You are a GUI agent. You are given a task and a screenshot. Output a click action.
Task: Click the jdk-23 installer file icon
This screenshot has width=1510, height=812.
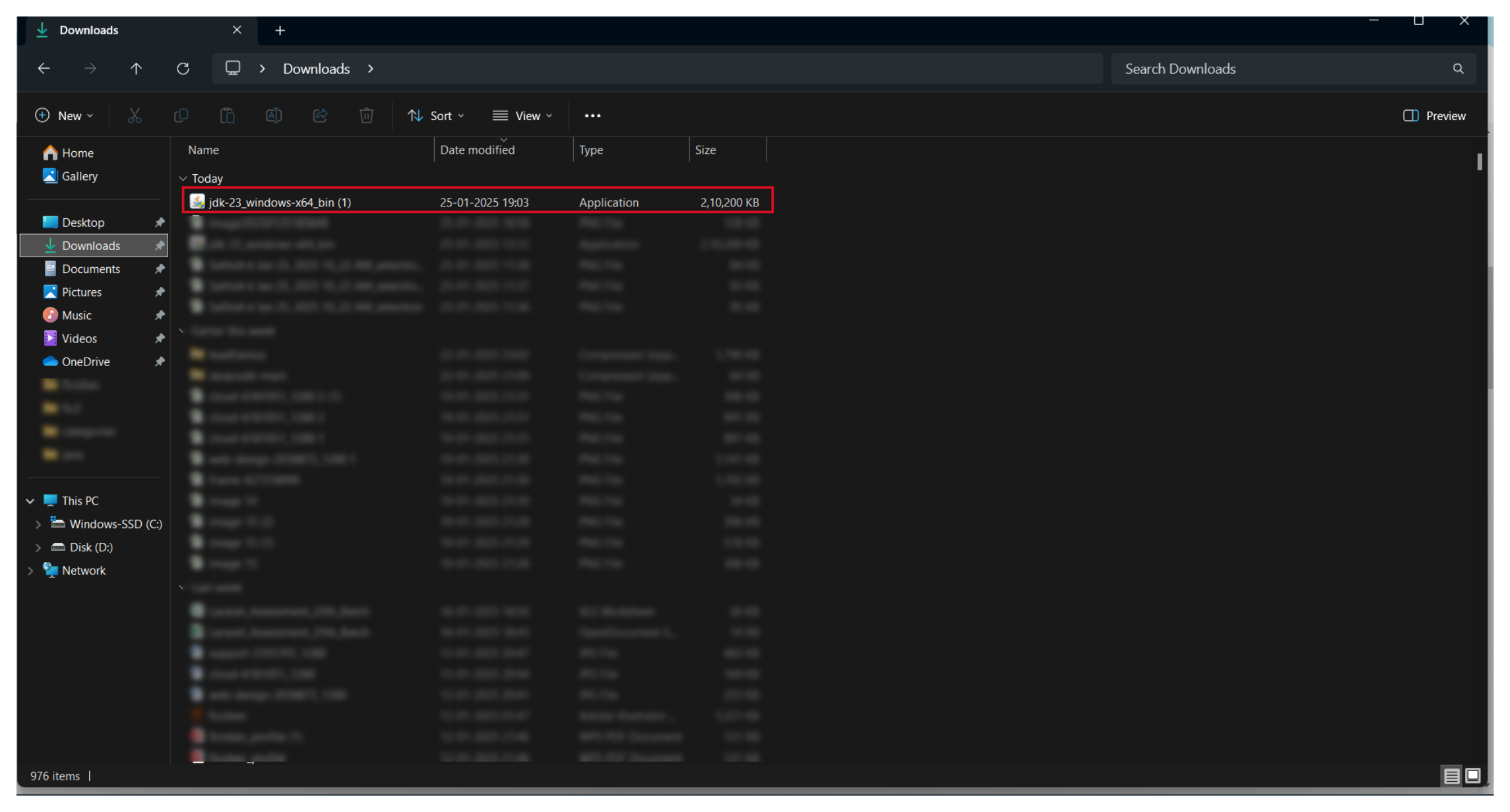coord(197,201)
